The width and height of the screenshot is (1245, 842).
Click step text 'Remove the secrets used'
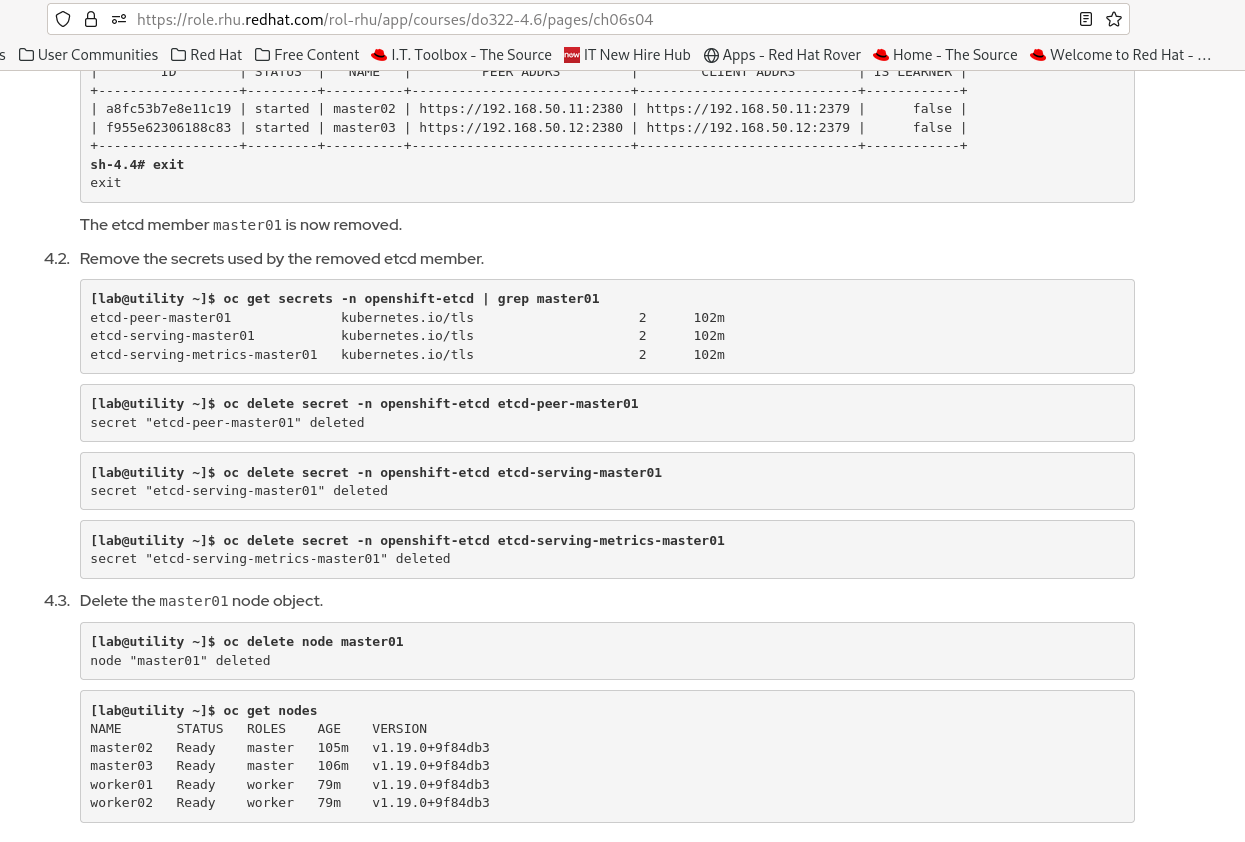281,259
